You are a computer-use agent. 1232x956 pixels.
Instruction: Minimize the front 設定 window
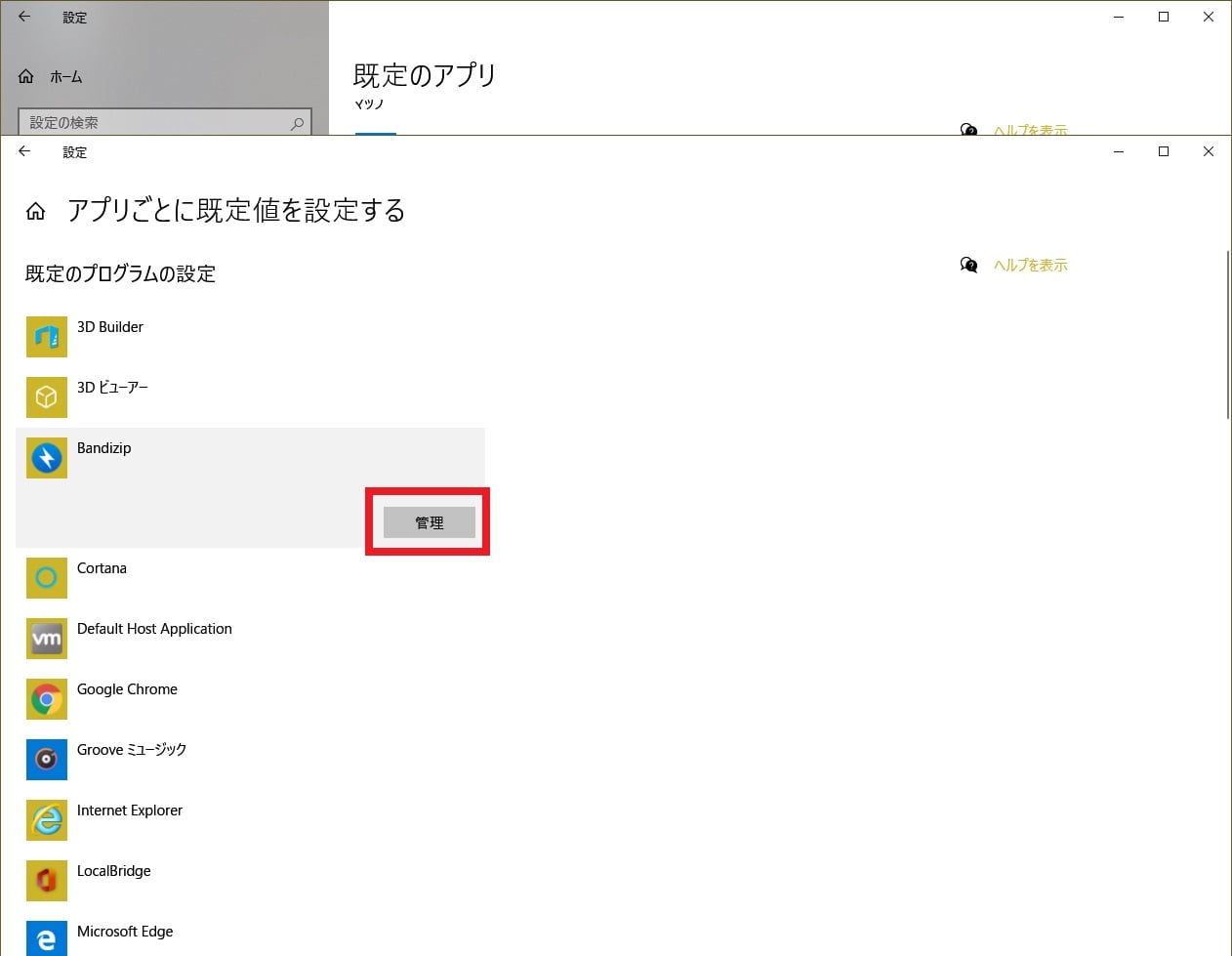[1119, 151]
